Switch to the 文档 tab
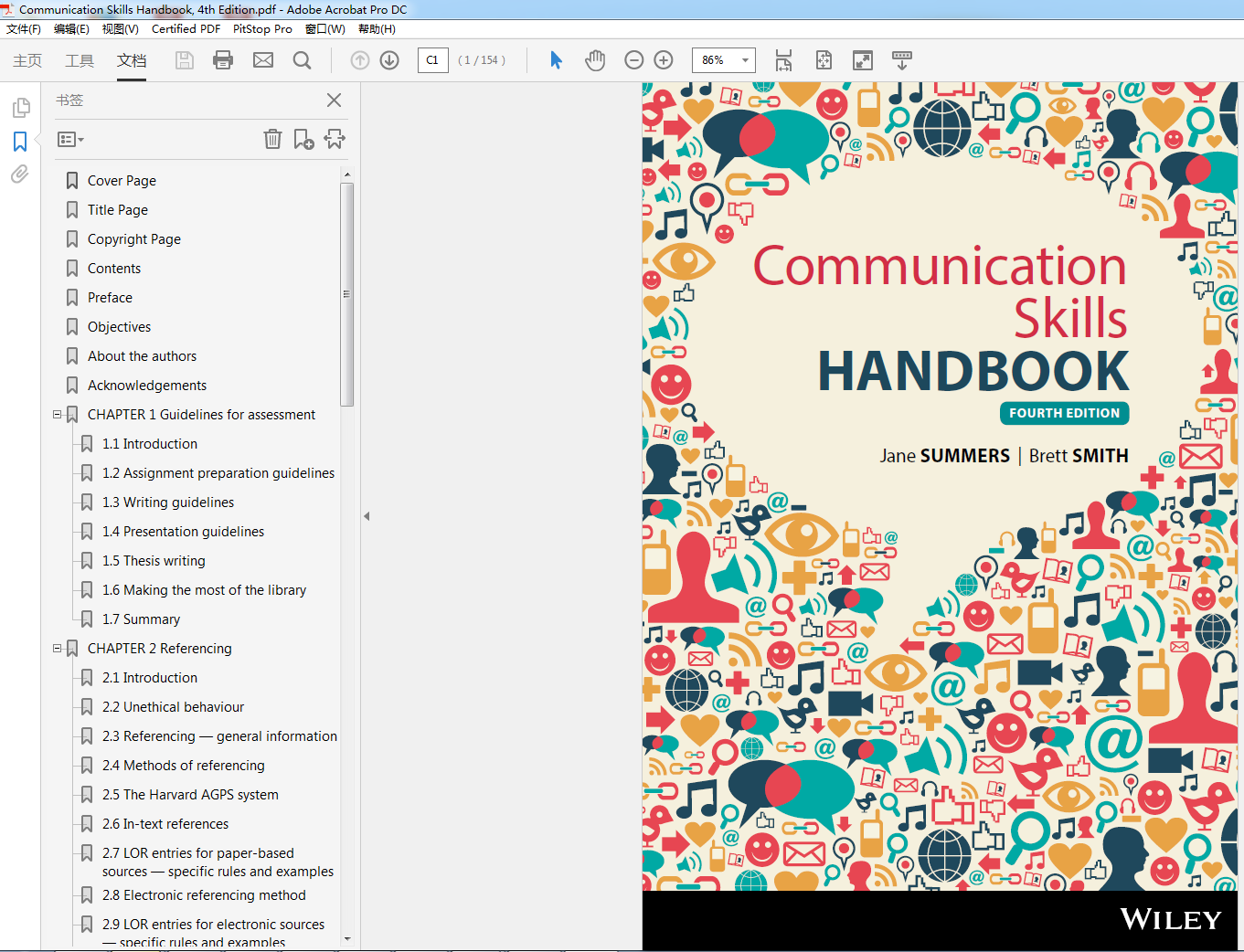1244x952 pixels. [132, 60]
